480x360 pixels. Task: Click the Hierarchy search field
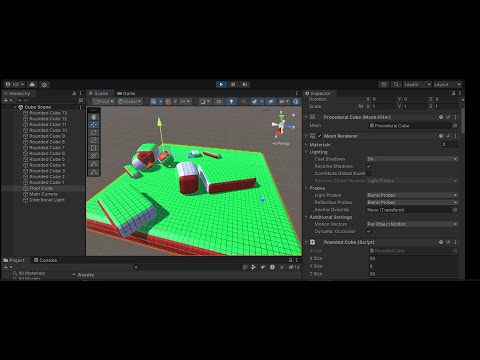(46, 100)
